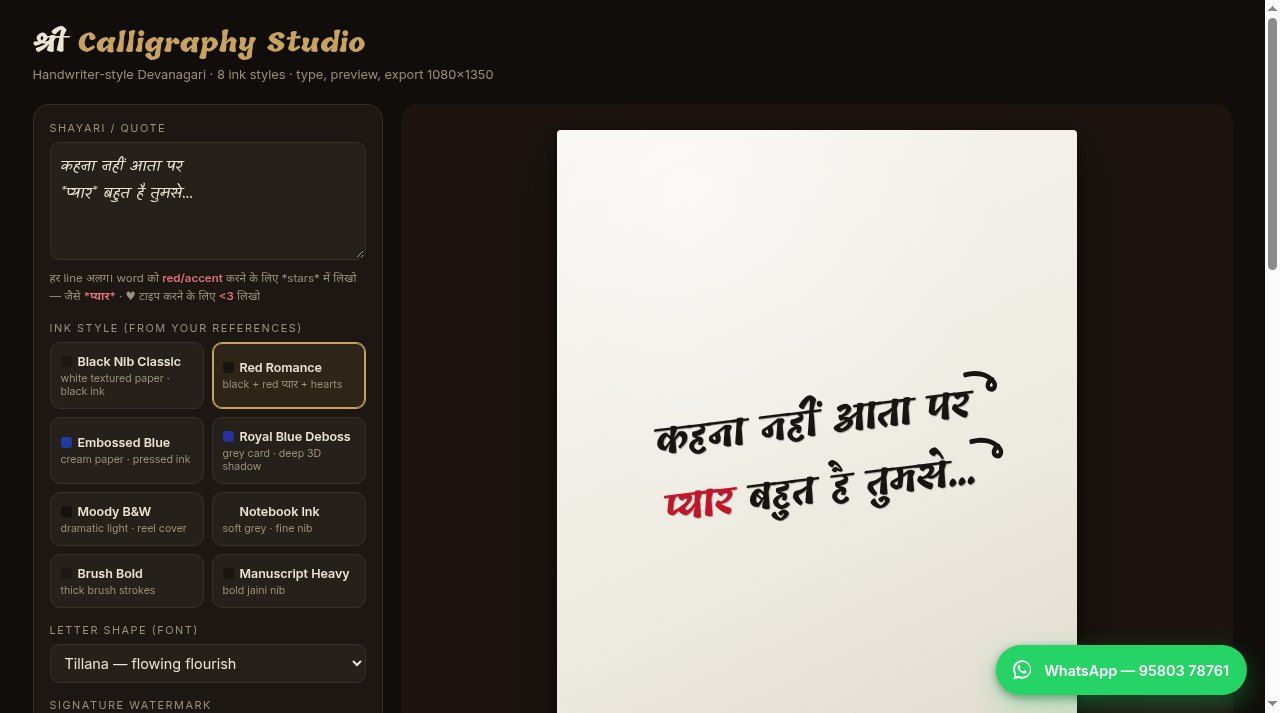Select the Black Nib Classic ink style
The height and width of the screenshot is (713, 1280).
127,376
